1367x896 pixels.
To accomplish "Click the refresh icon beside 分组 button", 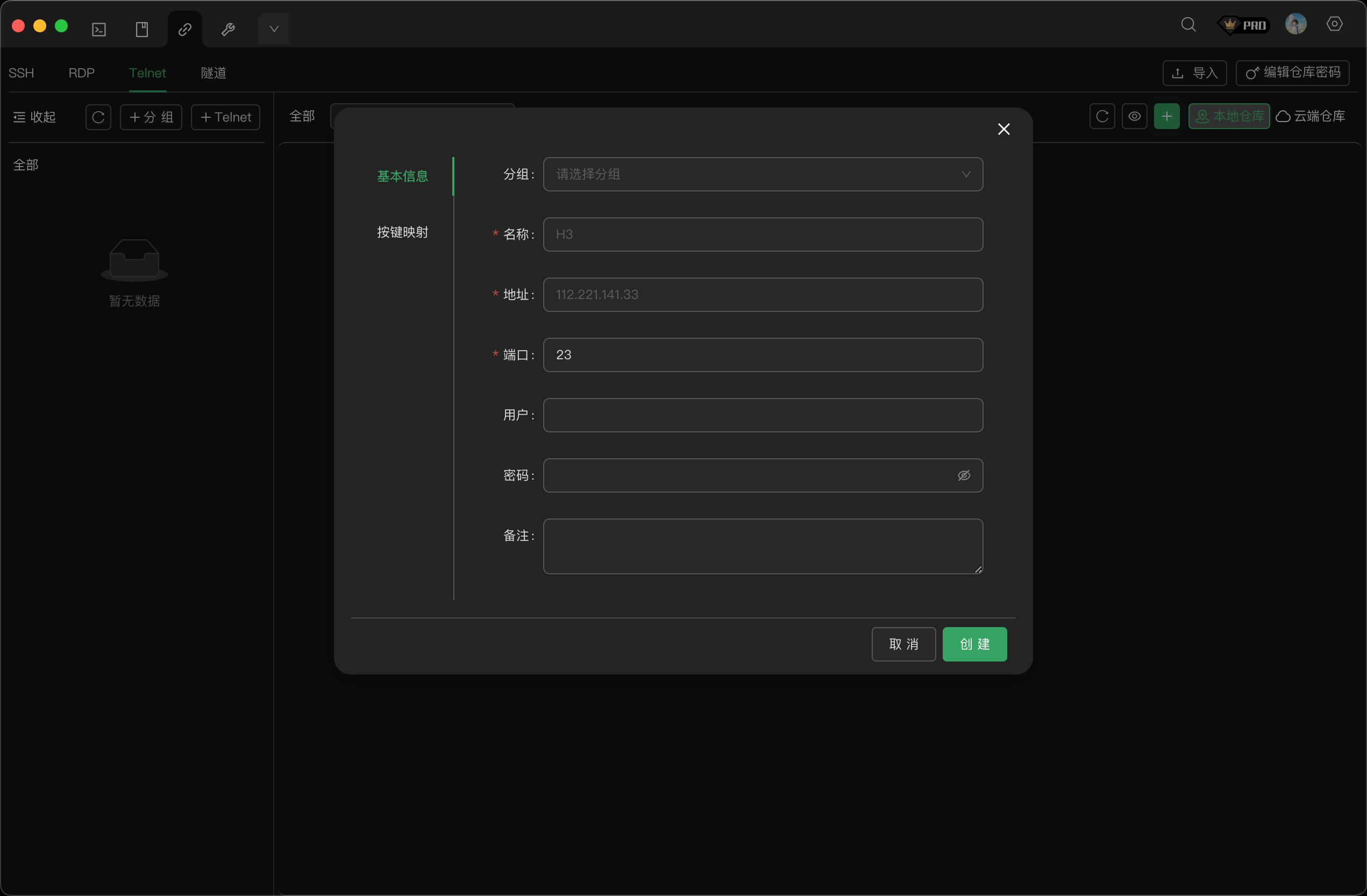I will click(98, 117).
